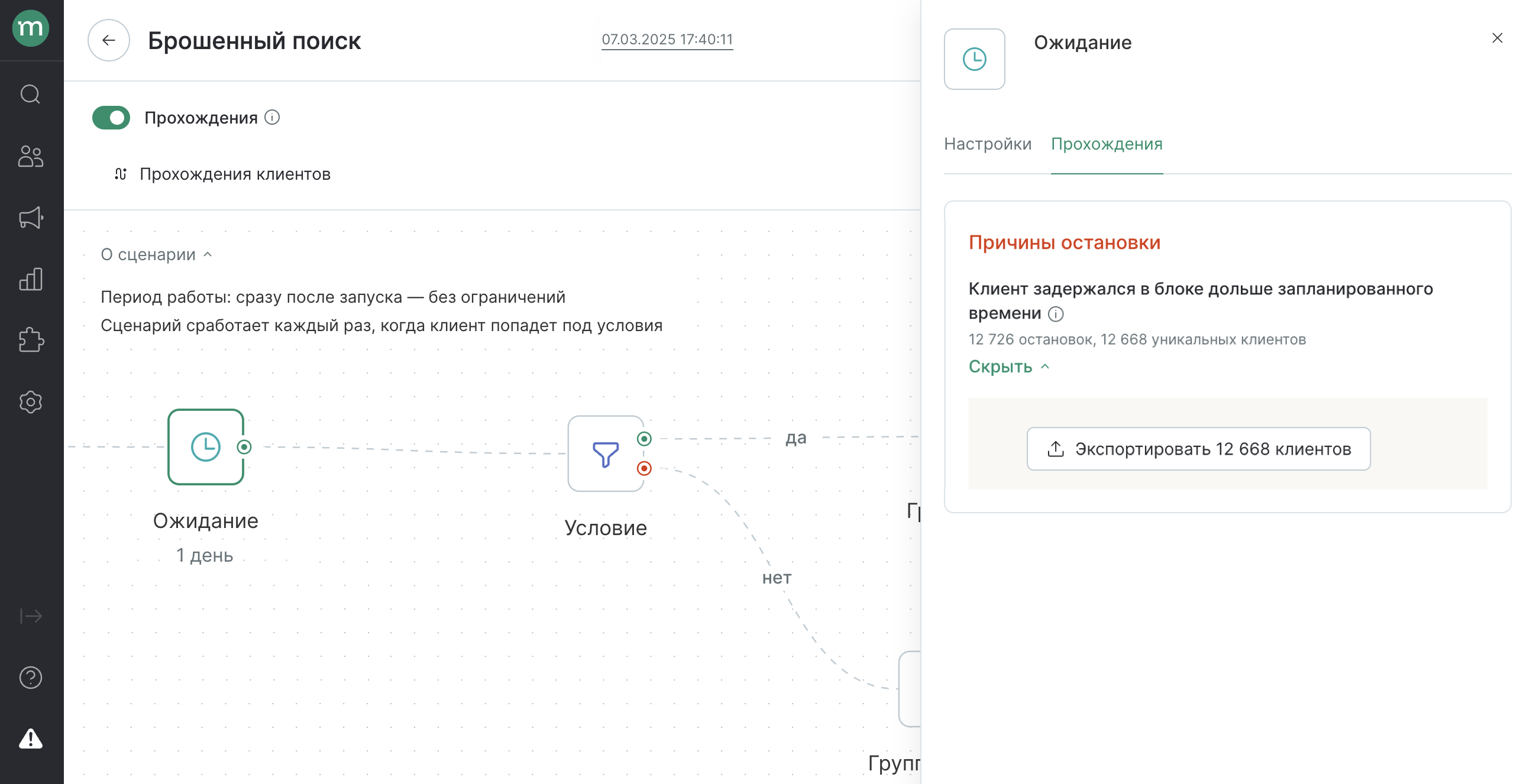This screenshot has width=1533, height=784.
Task: Click the да branch label
Action: pyautogui.click(x=796, y=438)
